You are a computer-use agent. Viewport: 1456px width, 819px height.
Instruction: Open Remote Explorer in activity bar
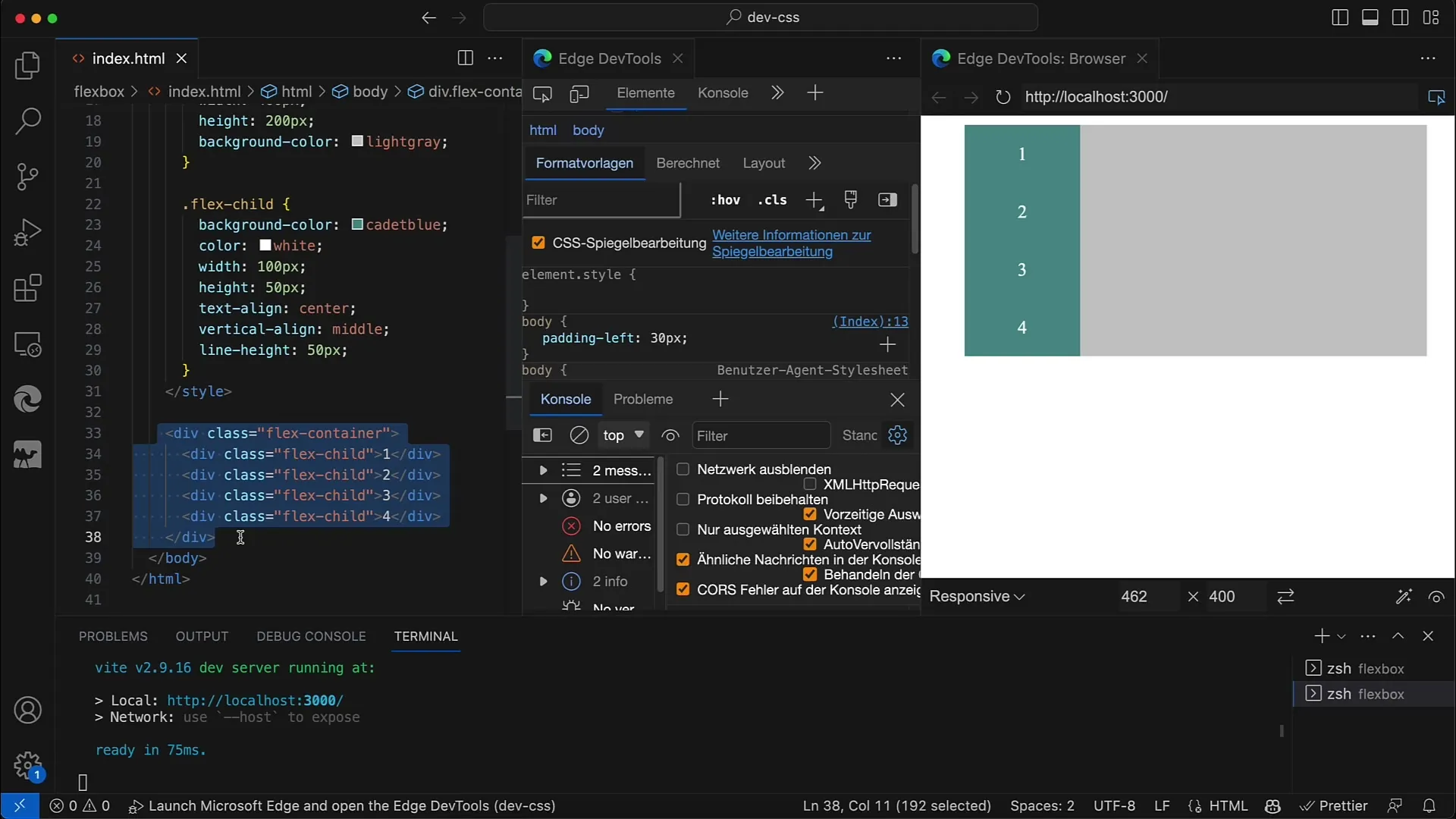28,344
